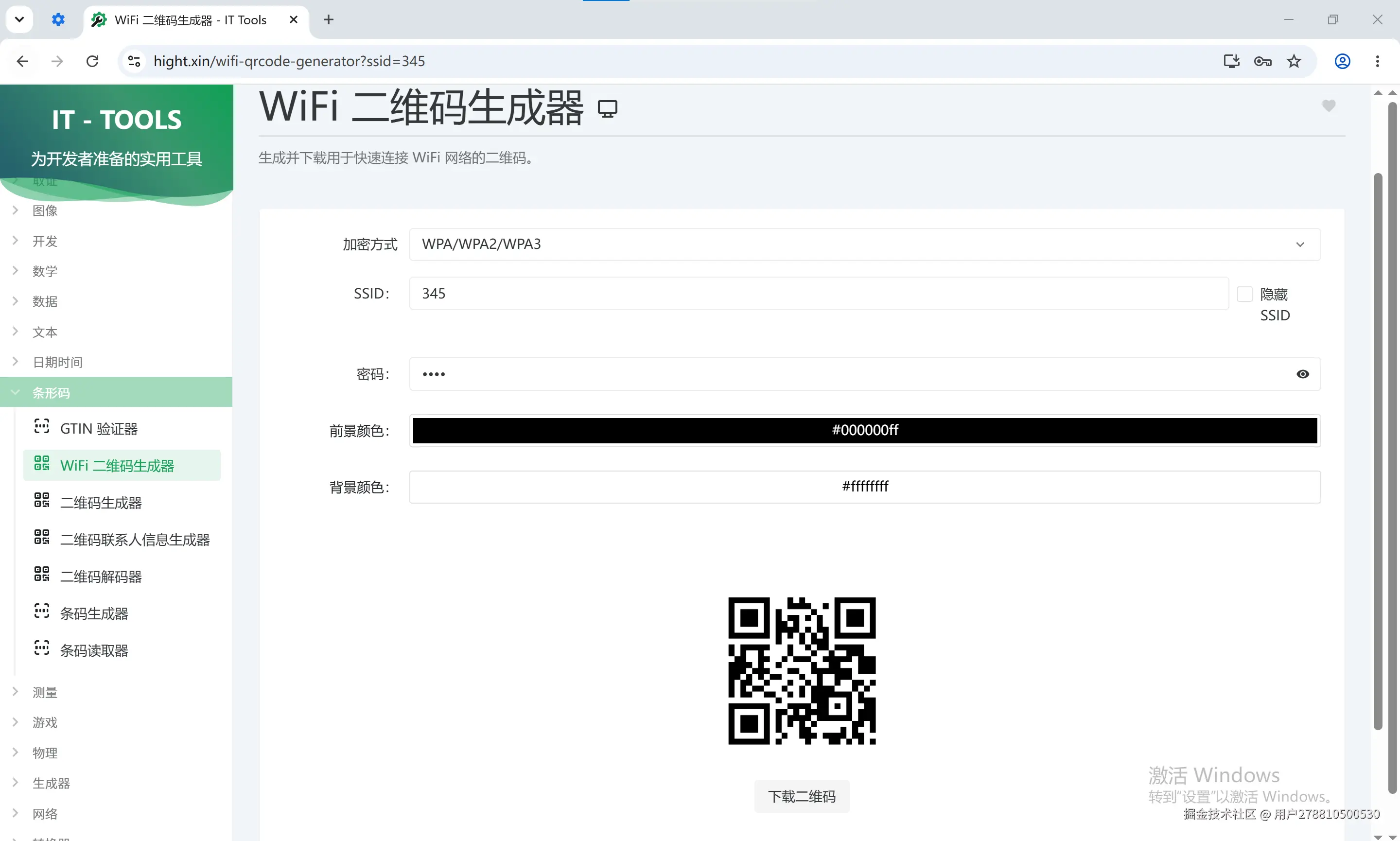Close the WiFi 二维码生成器 tab
Image resolution: width=1400 pixels, height=841 pixels.
[294, 20]
